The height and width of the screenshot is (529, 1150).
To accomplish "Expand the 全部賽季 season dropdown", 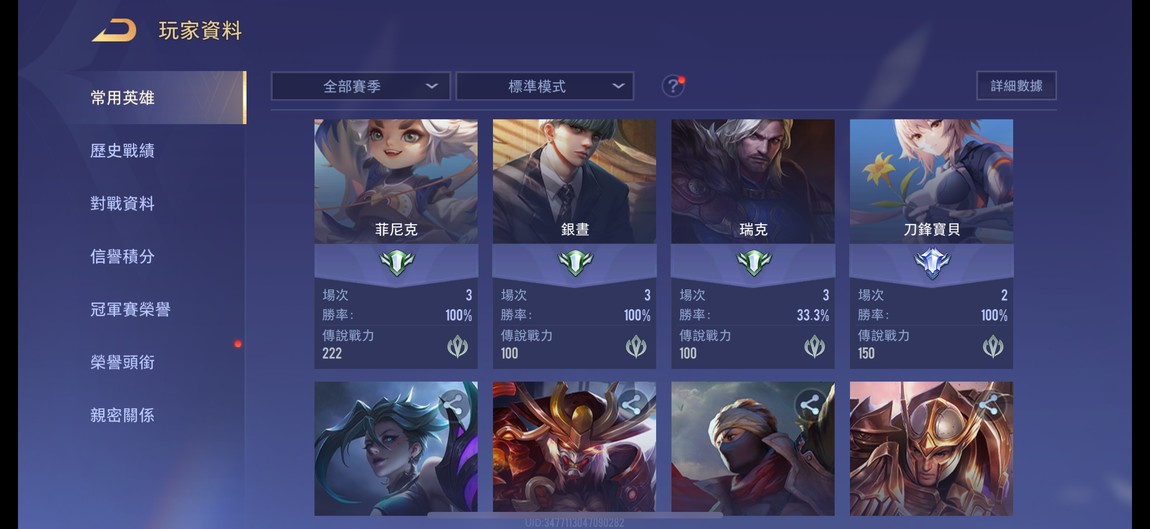I will [x=361, y=86].
